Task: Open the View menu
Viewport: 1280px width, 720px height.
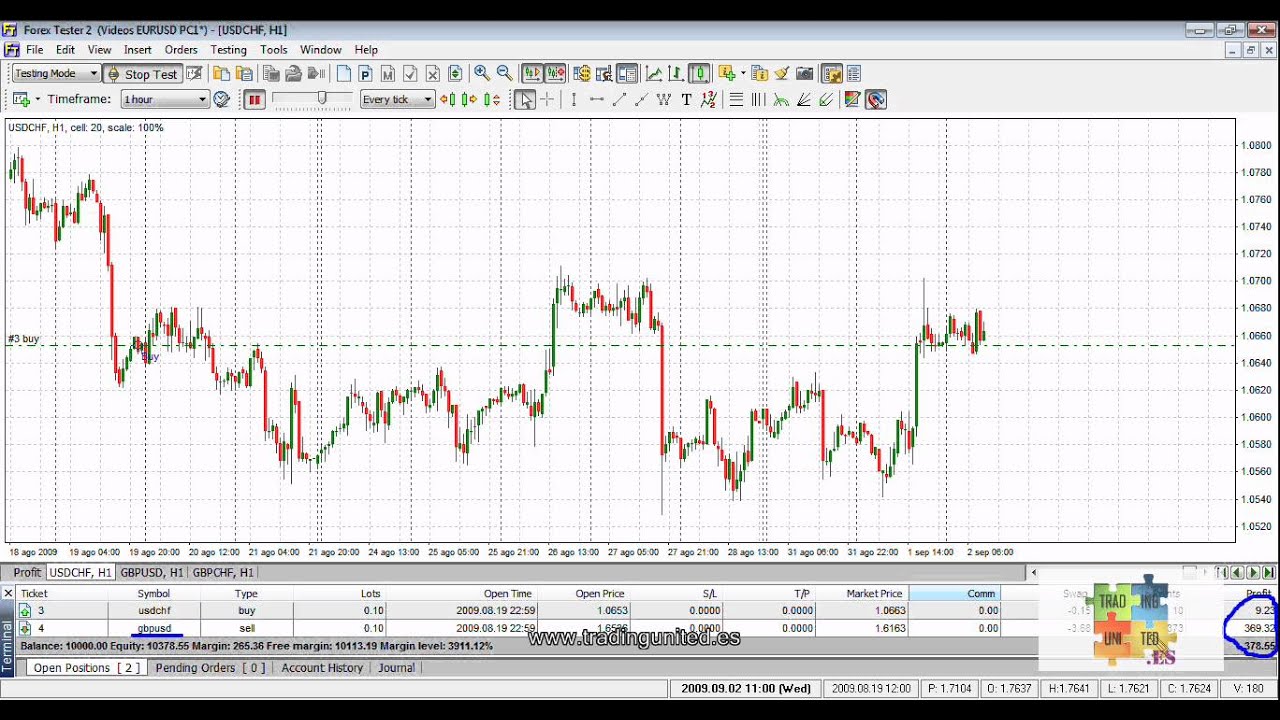Action: pos(99,49)
